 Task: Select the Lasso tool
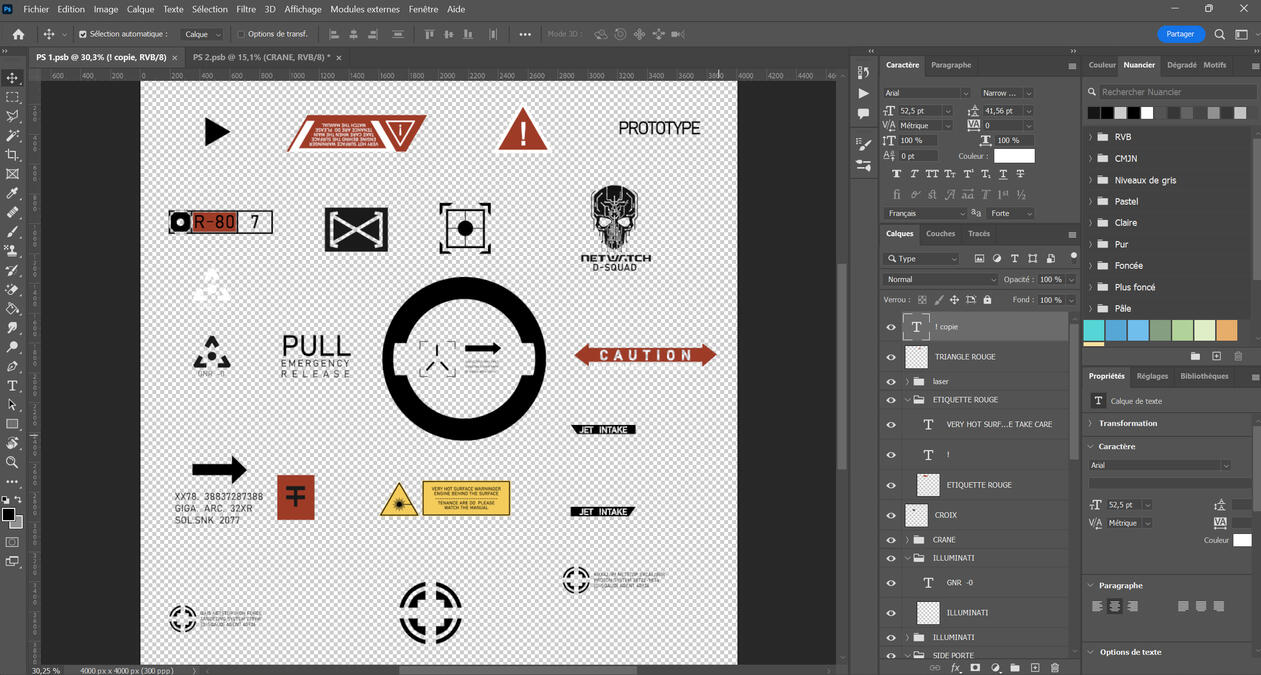point(13,115)
